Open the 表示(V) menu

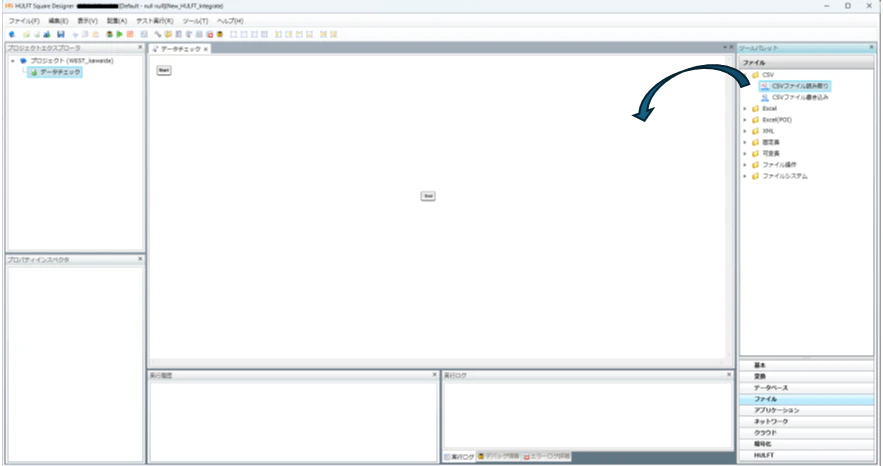[x=87, y=21]
